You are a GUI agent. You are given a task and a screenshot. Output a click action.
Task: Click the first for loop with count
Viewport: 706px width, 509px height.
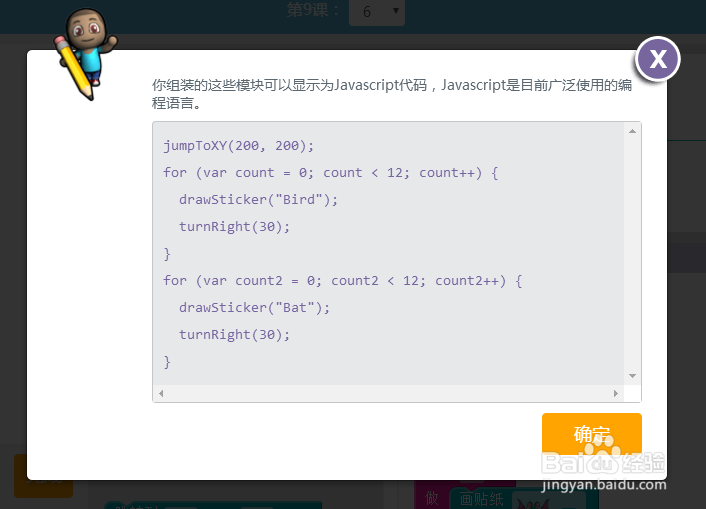(x=330, y=173)
